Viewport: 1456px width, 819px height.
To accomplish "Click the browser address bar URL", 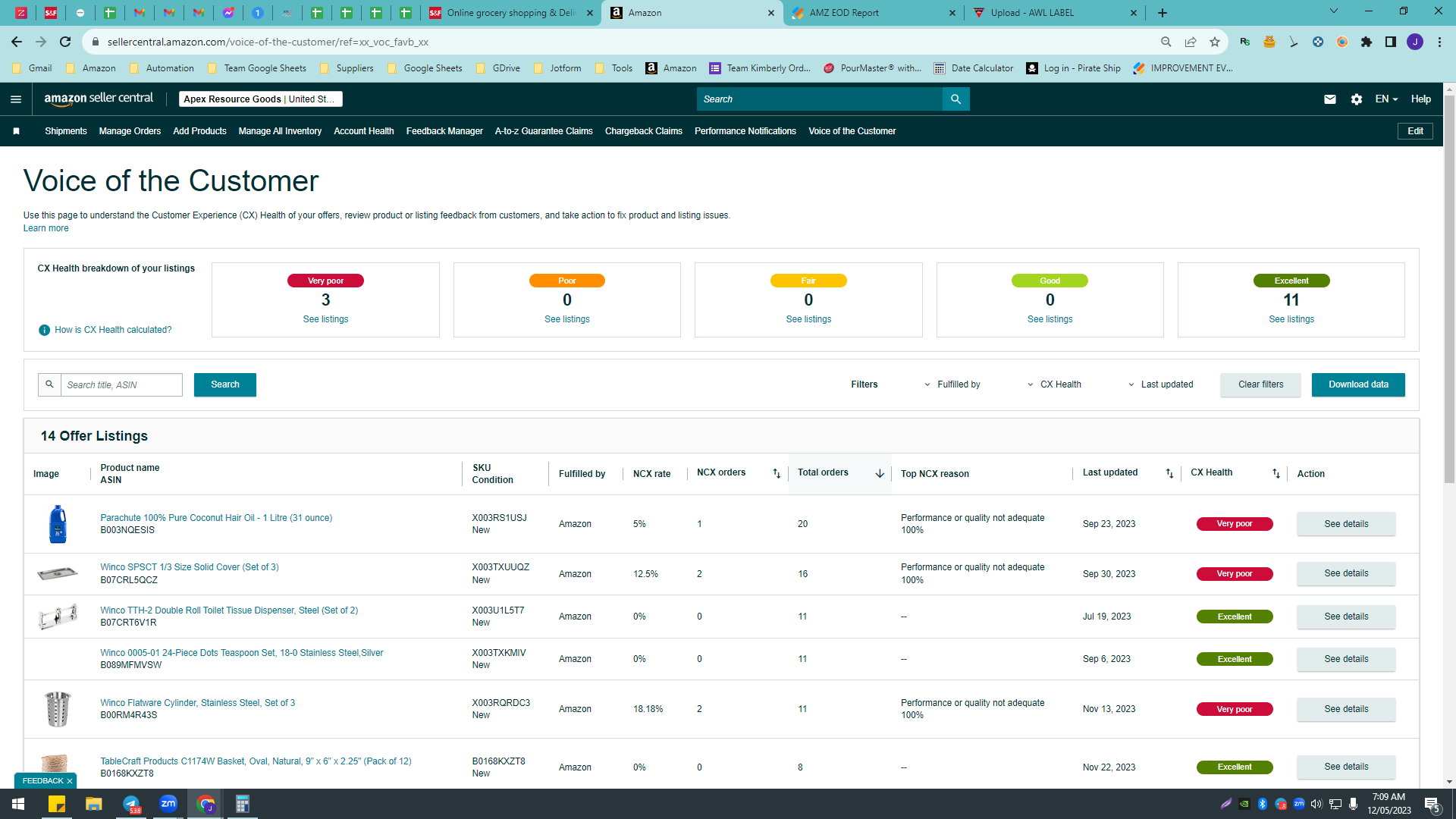I will [x=268, y=42].
